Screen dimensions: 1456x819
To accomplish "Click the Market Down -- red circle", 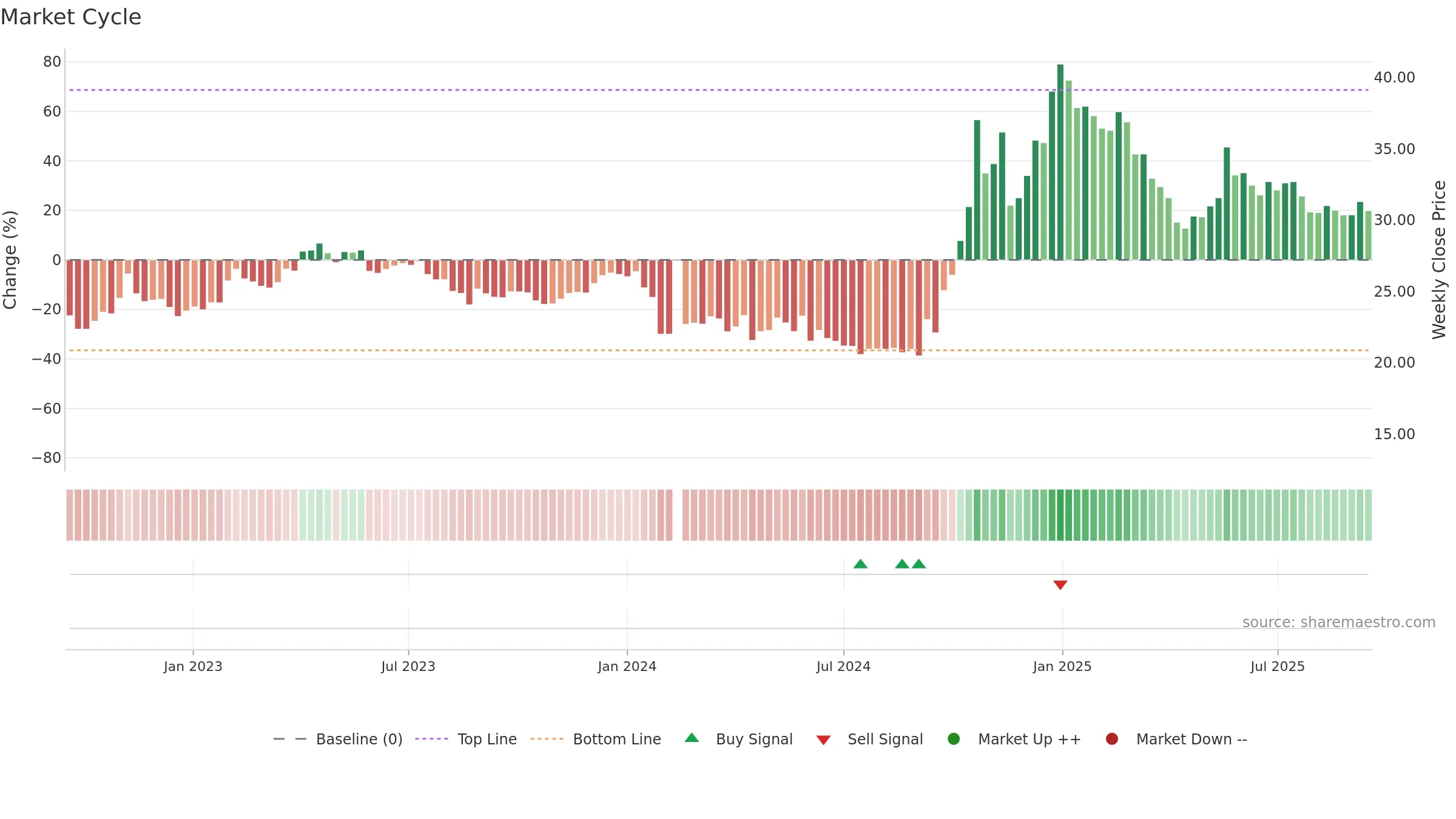I will [1112, 739].
